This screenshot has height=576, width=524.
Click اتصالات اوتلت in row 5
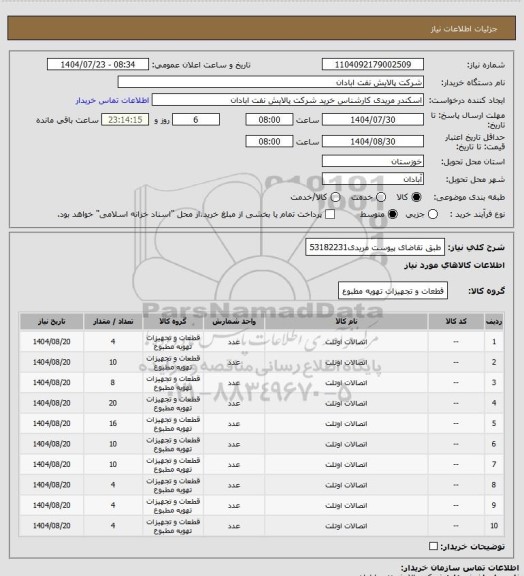point(346,424)
